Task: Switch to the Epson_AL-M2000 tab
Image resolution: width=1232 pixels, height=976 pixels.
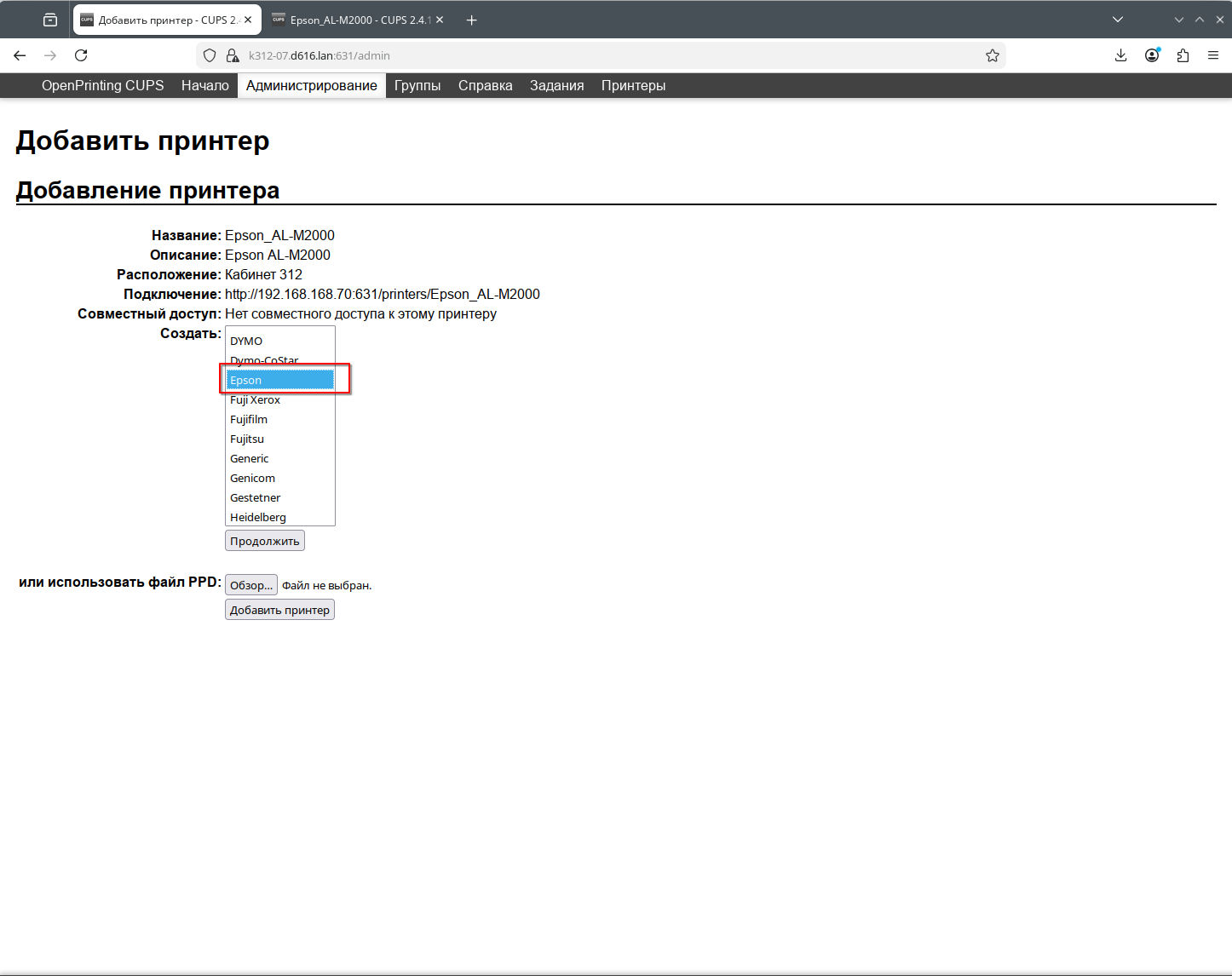Action: coord(358,20)
